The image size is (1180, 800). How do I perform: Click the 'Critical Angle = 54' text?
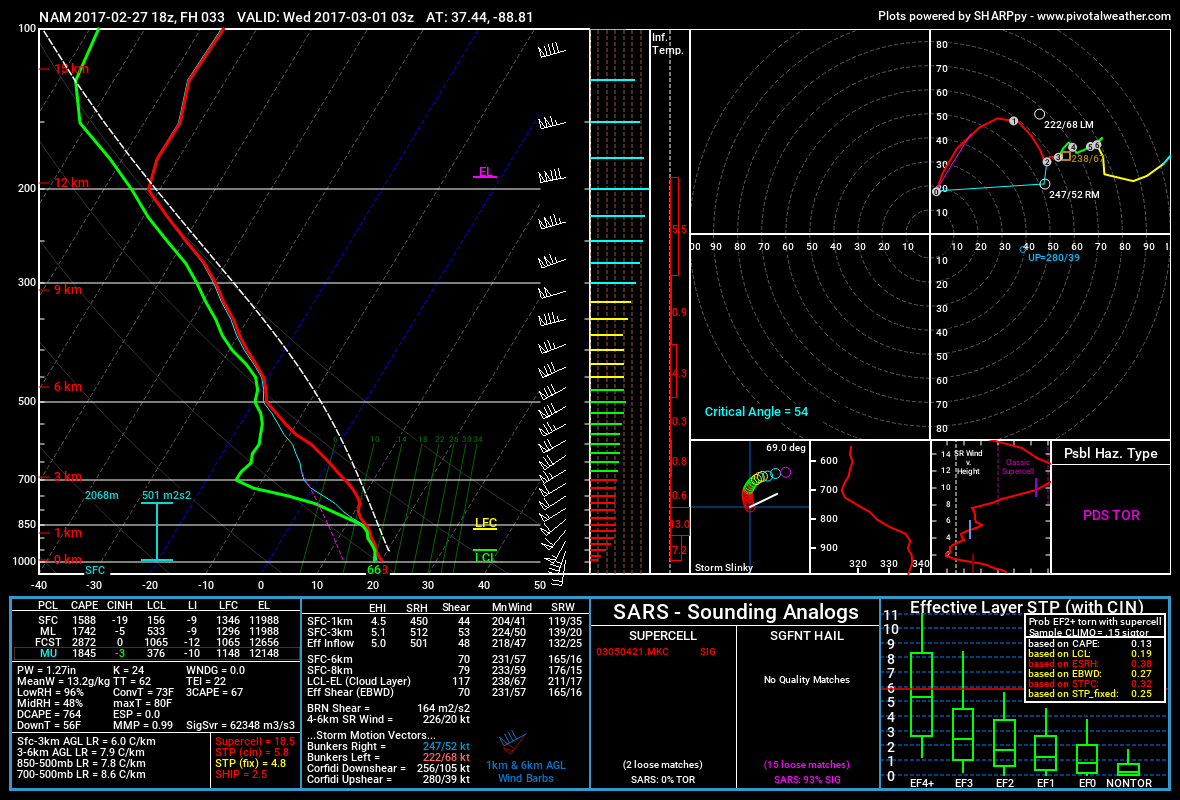point(756,412)
